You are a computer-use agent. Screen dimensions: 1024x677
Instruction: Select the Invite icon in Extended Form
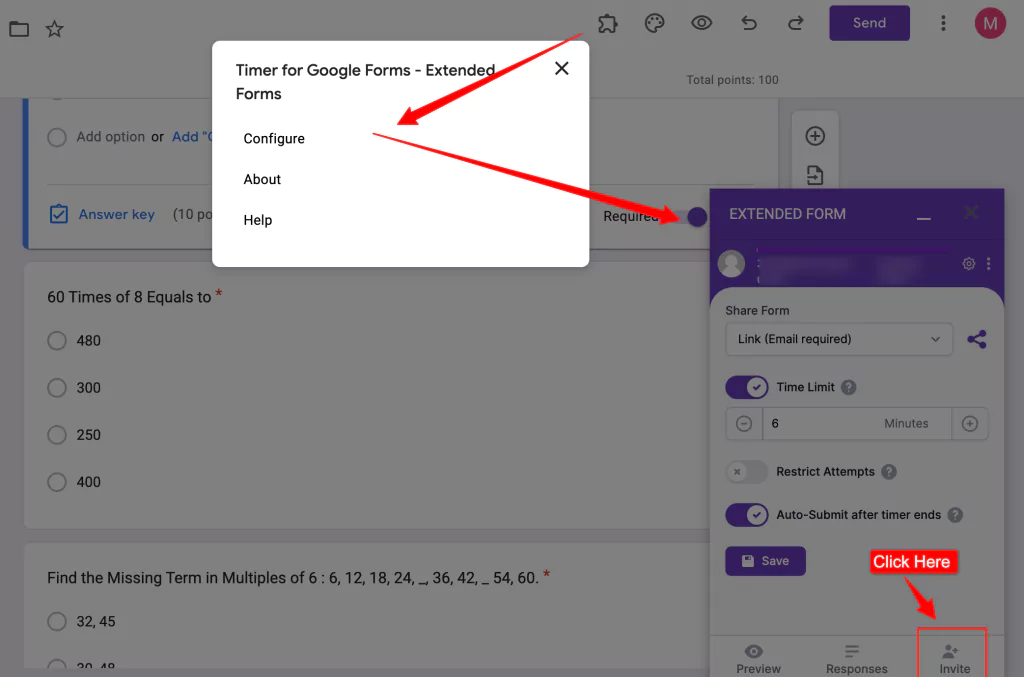coord(951,657)
